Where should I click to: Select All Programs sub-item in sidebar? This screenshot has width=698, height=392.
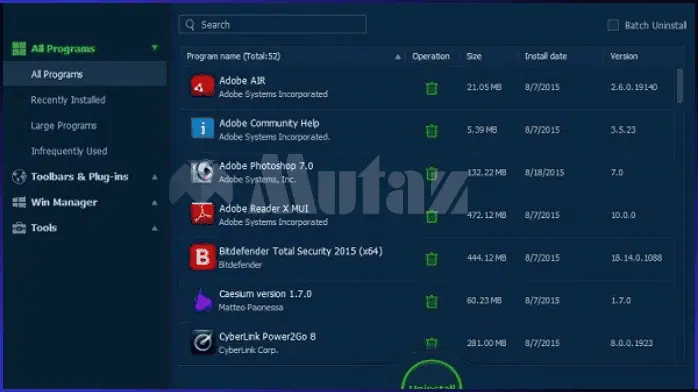click(85, 74)
